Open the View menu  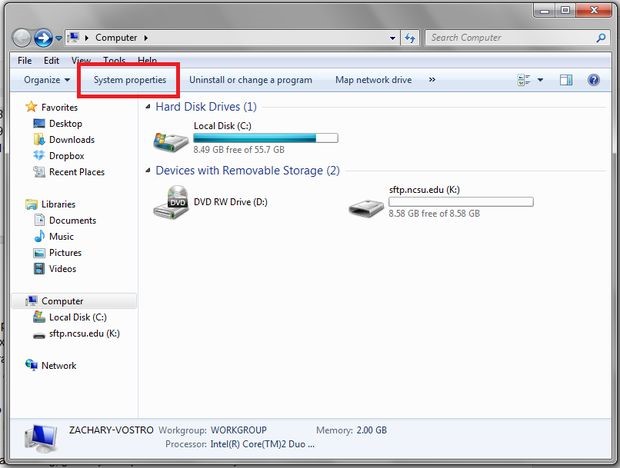[x=81, y=60]
